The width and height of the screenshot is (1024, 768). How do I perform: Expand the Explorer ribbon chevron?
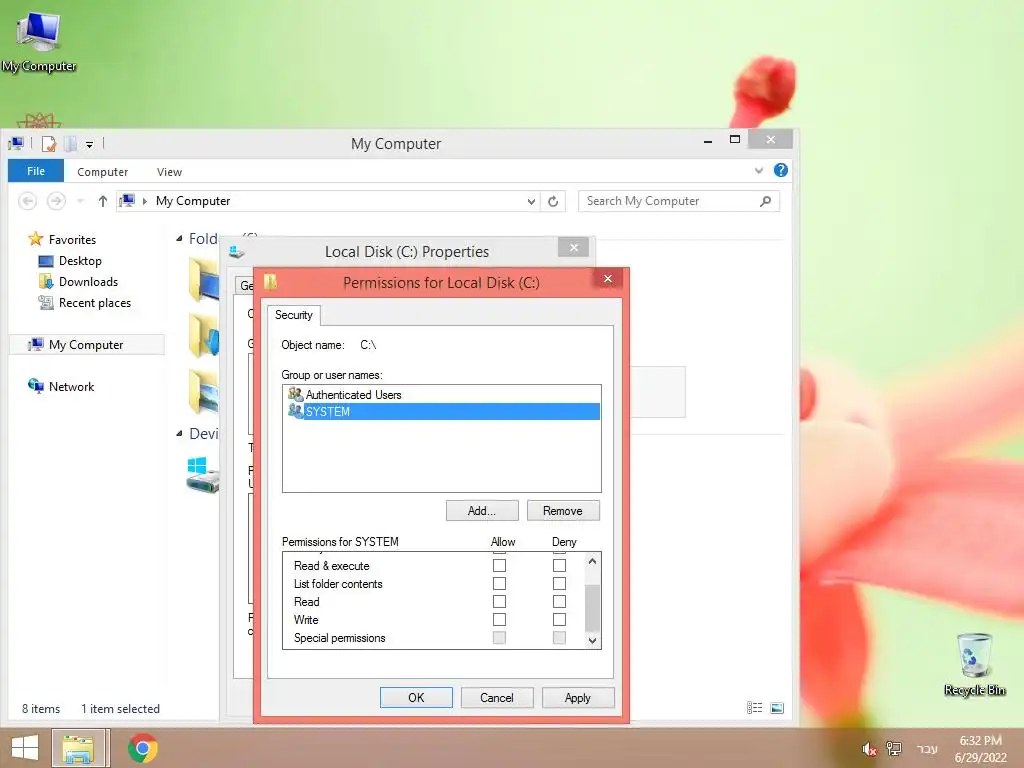pyautogui.click(x=758, y=170)
